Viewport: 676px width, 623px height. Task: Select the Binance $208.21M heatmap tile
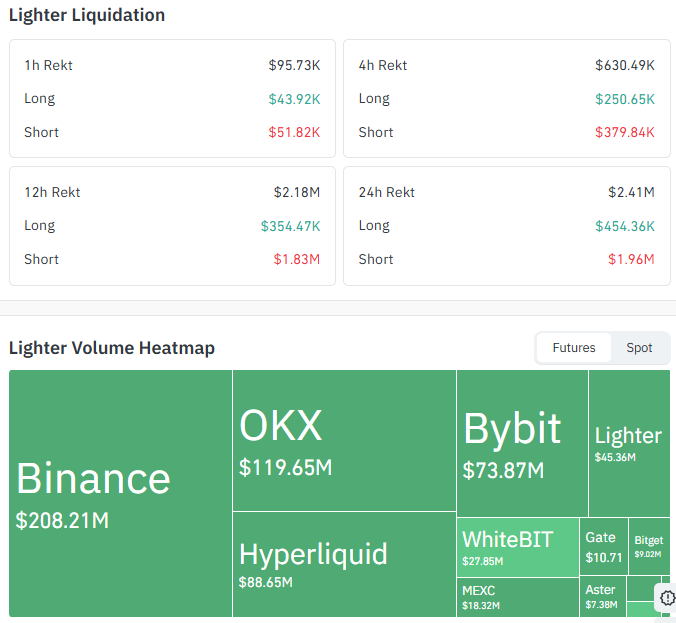point(120,493)
